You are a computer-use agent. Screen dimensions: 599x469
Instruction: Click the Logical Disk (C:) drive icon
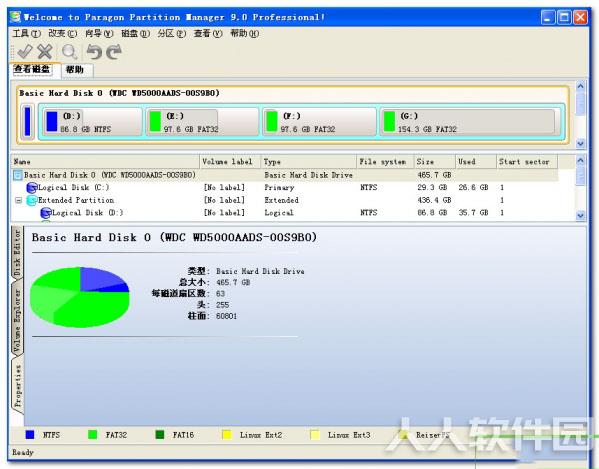click(32, 188)
